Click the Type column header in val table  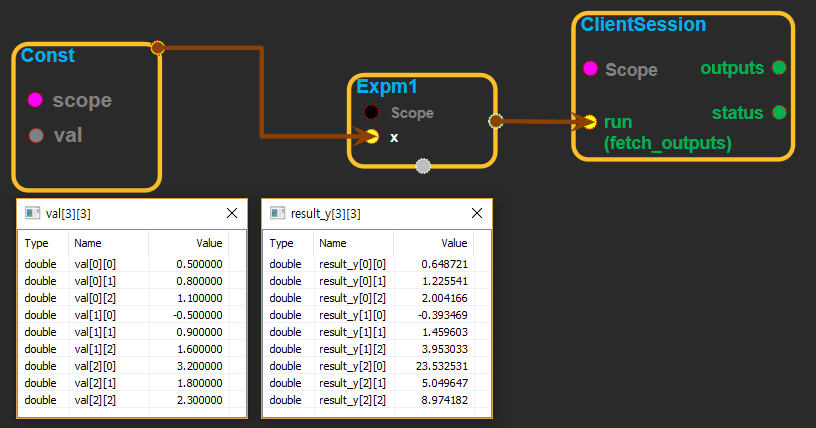37,243
